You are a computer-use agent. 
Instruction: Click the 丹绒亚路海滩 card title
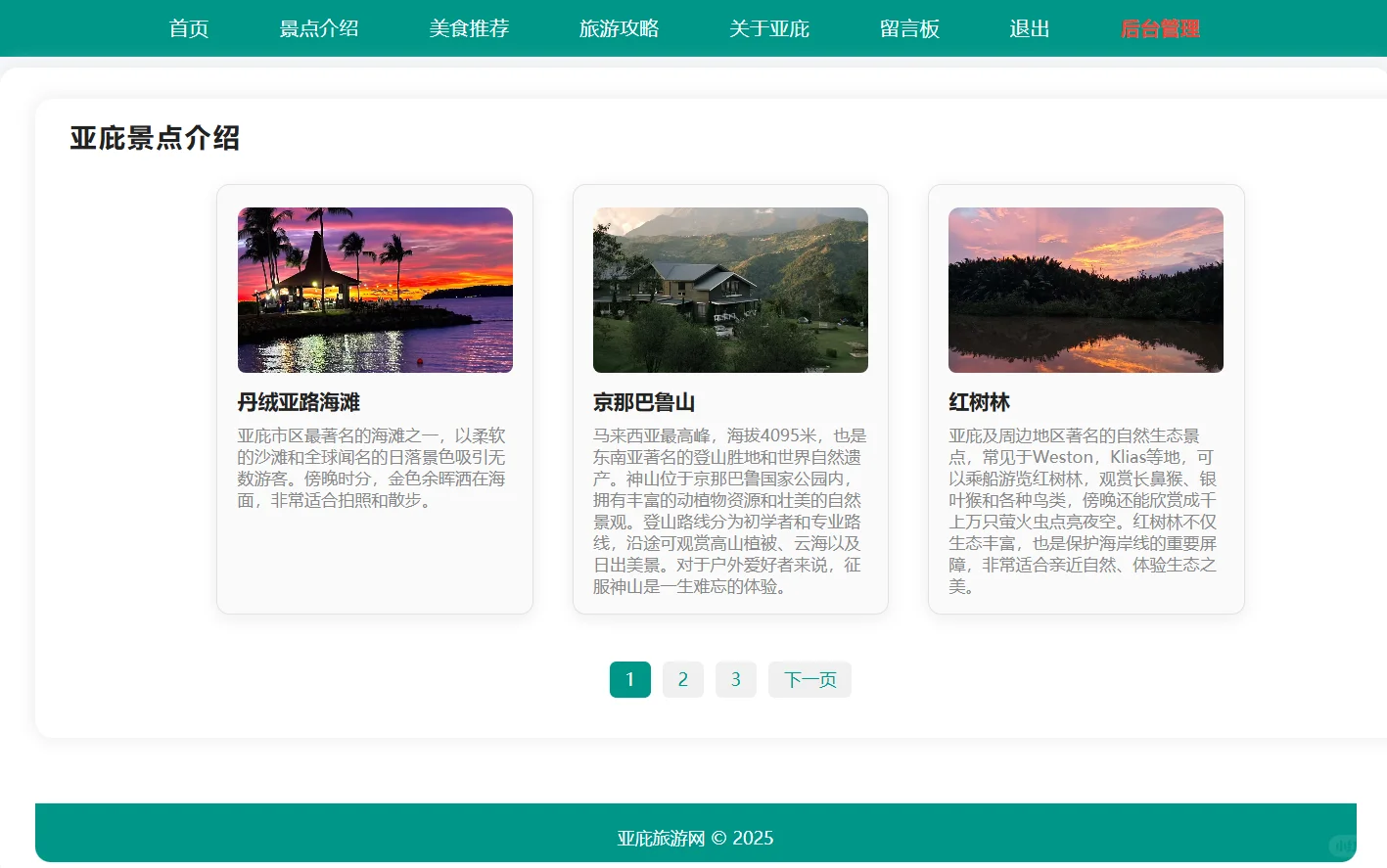coord(299,402)
